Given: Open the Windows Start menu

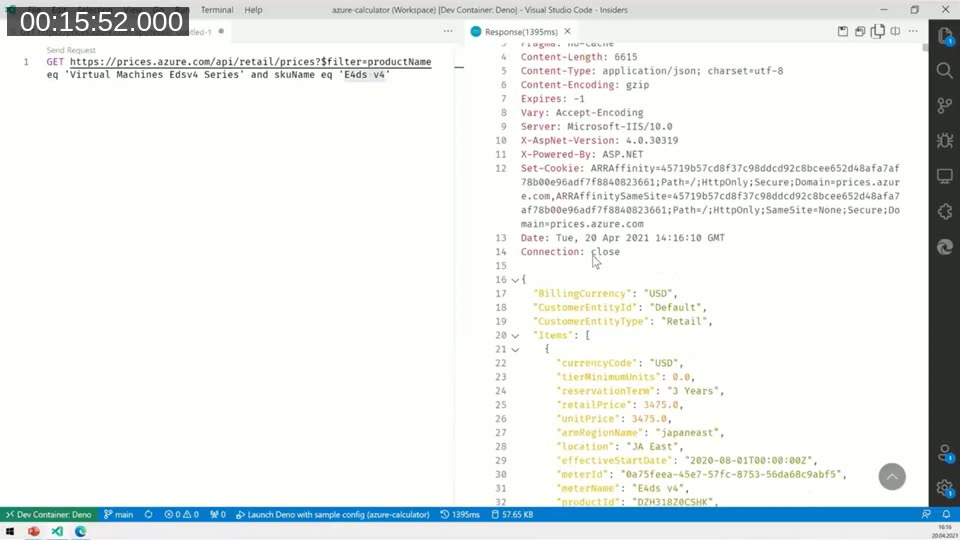Looking at the screenshot, I should 10,531.
